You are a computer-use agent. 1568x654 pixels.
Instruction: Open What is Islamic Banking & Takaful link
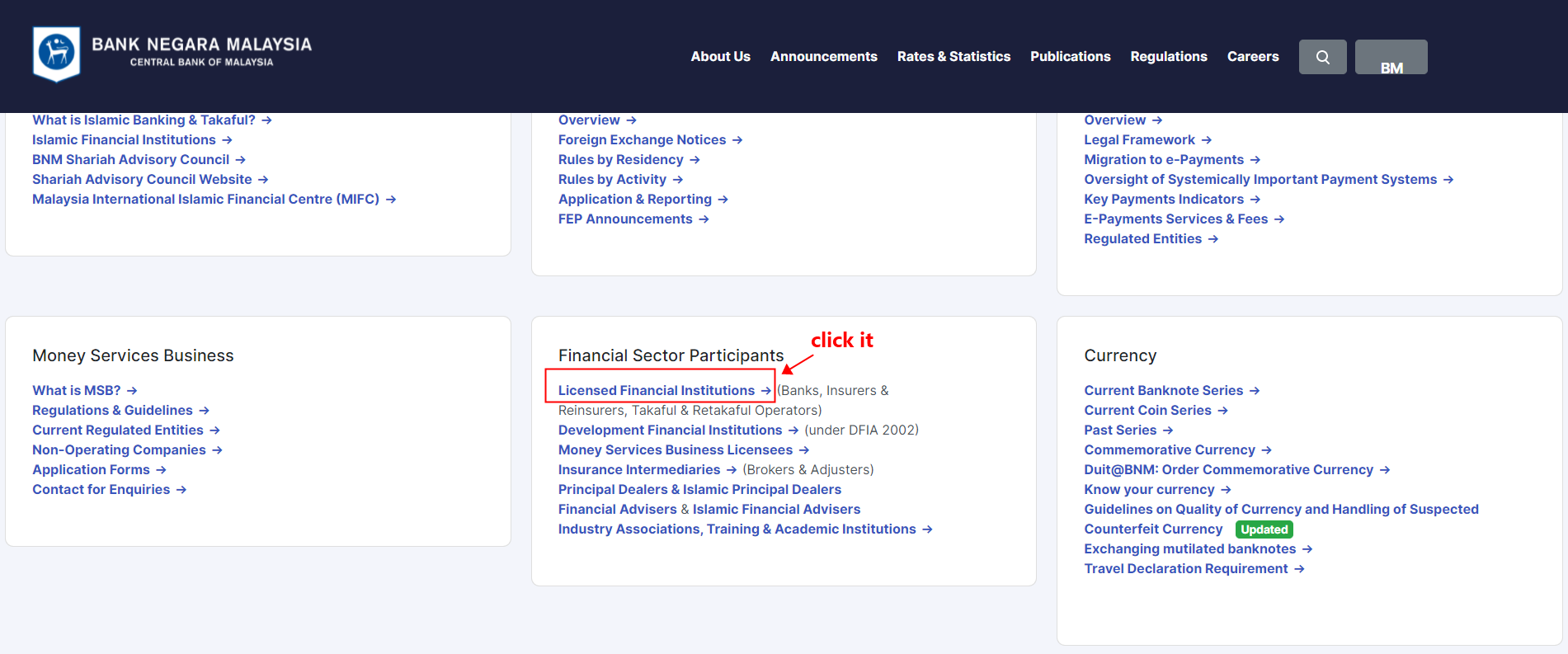[x=152, y=120]
